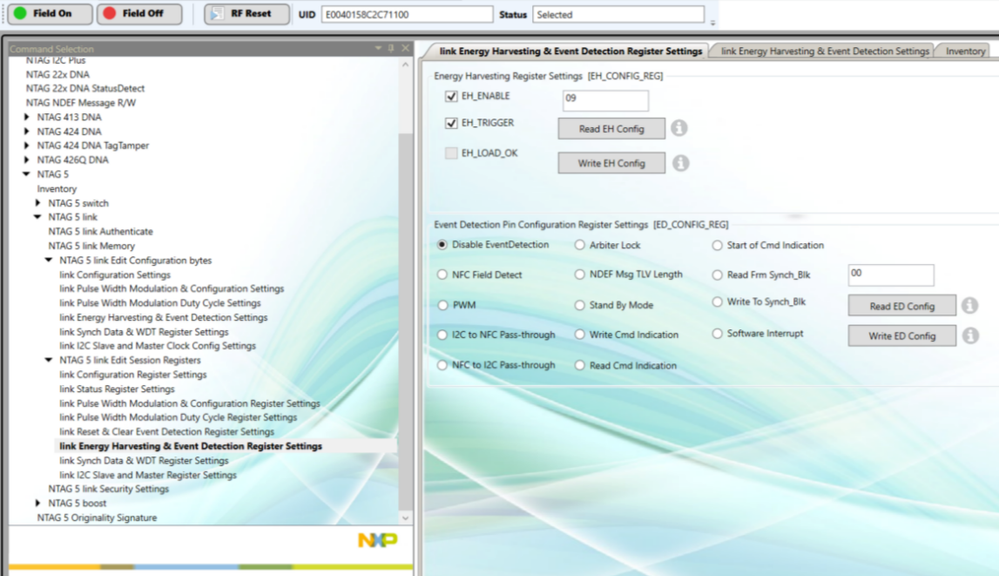999x576 pixels.
Task: Click Write ED Config button
Action: click(x=902, y=336)
